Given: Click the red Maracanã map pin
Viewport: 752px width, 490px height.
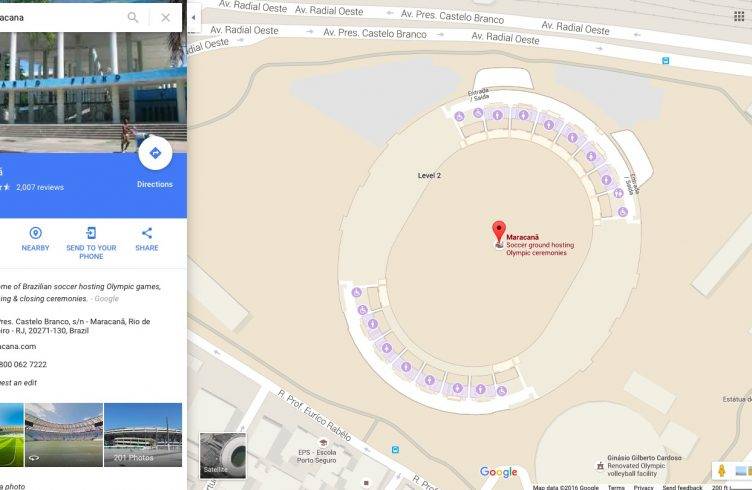Looking at the screenshot, I should (499, 232).
